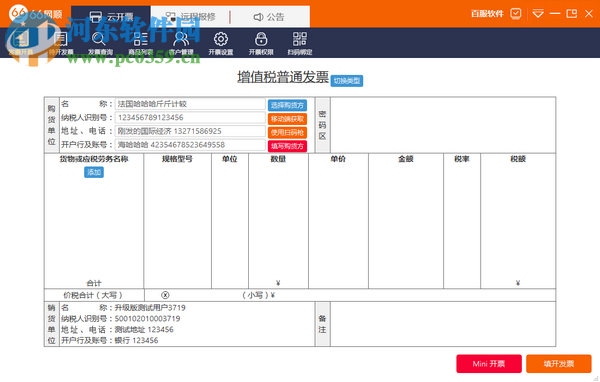The height and width of the screenshot is (382, 600).
Task: Focus the 地址、电话 input field
Action: [x=190, y=131]
